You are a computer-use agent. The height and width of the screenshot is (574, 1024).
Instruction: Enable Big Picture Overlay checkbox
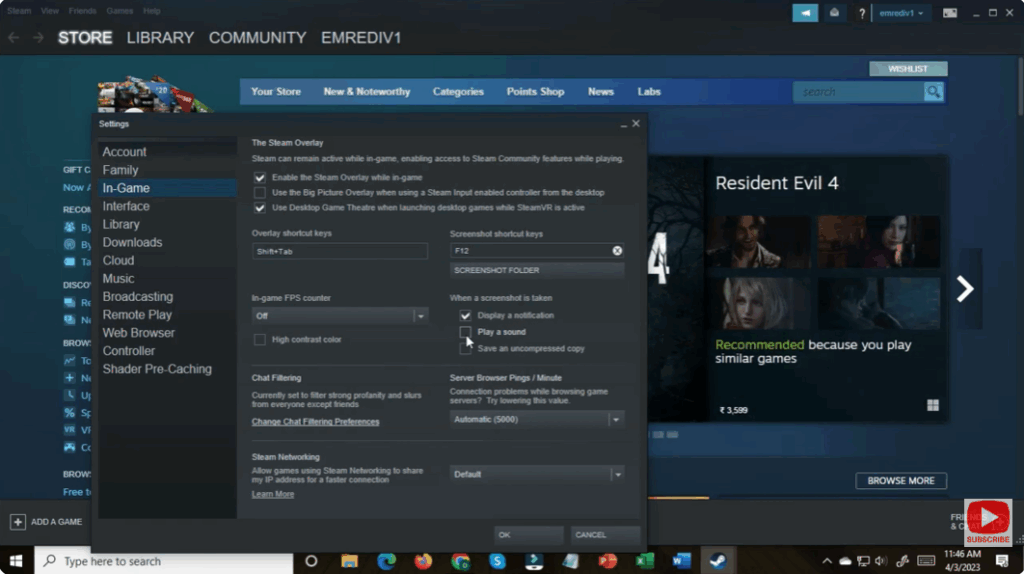coord(260,193)
